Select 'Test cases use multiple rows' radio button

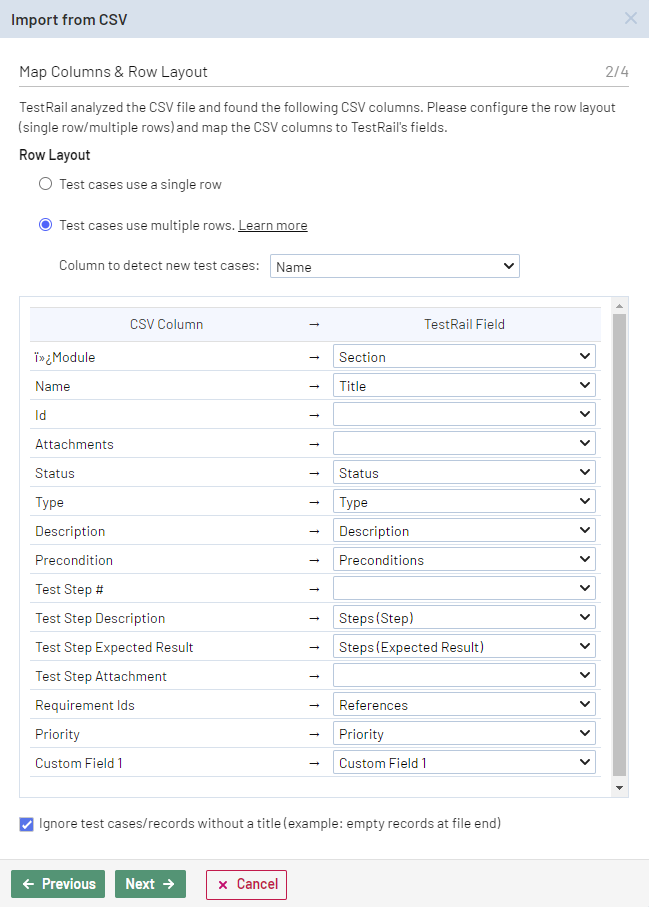pyautogui.click(x=45, y=225)
